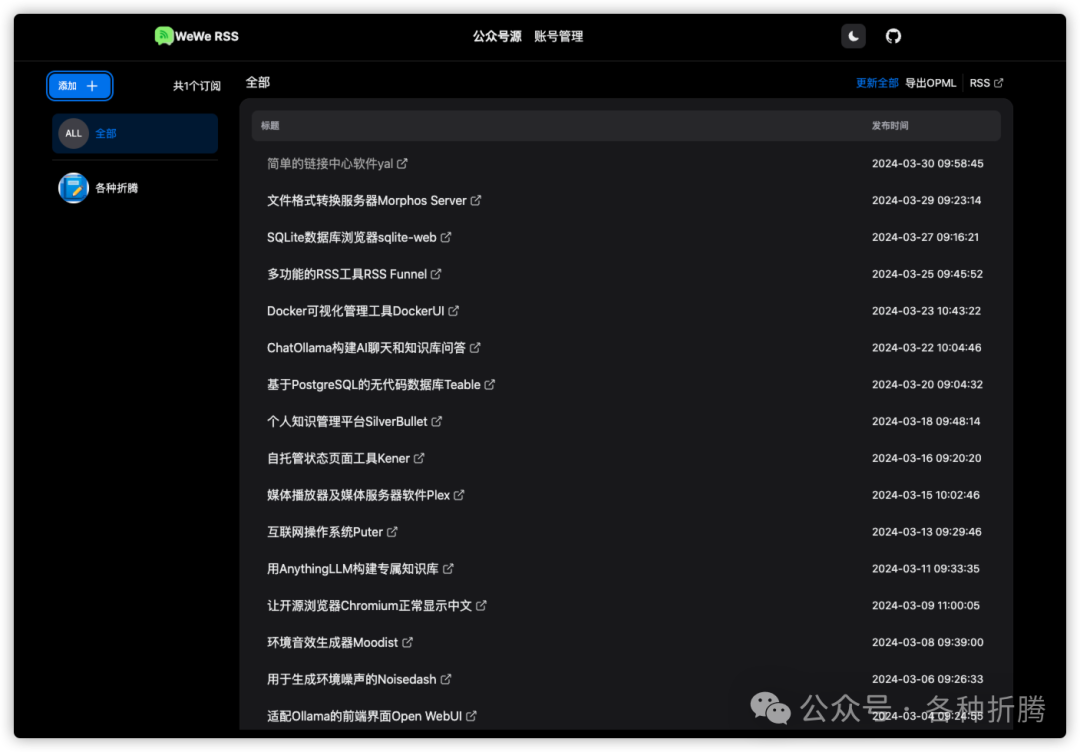Screen dimensions: 1080x752
Task: Open article 用于生成环境噪声的Noisedash
Action: click(x=351, y=680)
